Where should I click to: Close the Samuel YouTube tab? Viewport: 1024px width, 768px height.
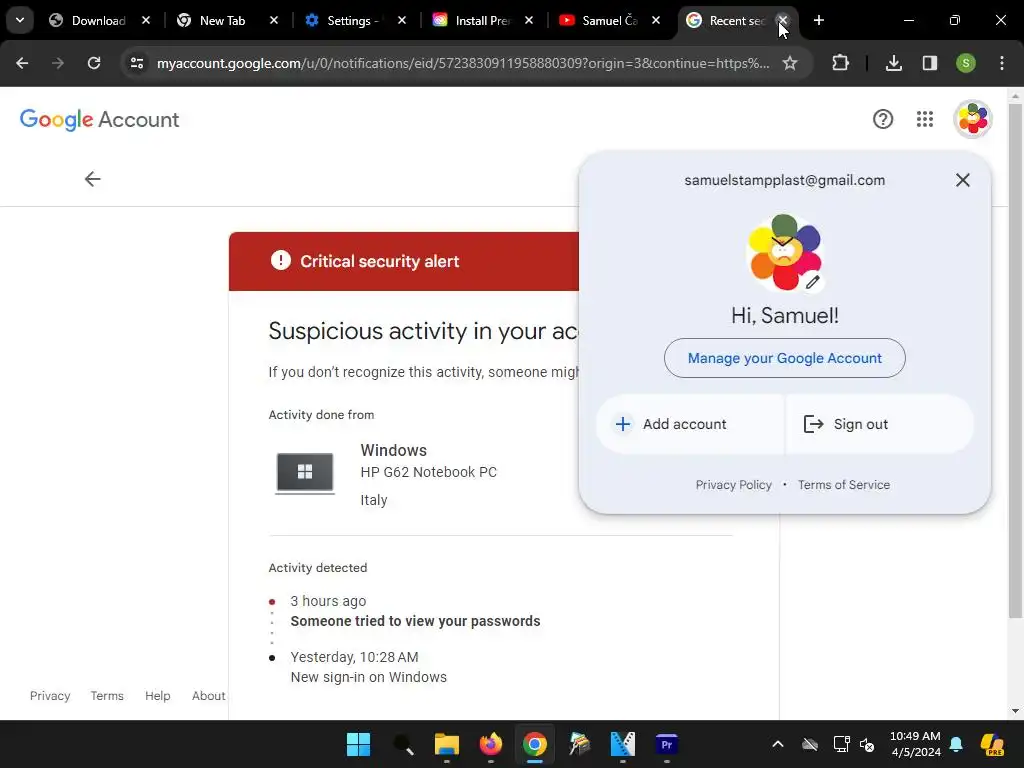656,20
